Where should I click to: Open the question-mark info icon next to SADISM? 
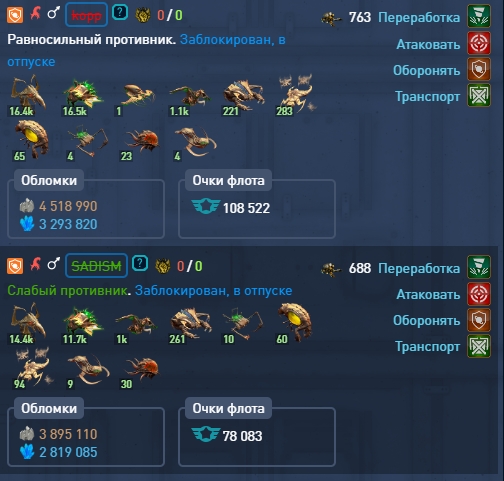click(x=140, y=264)
